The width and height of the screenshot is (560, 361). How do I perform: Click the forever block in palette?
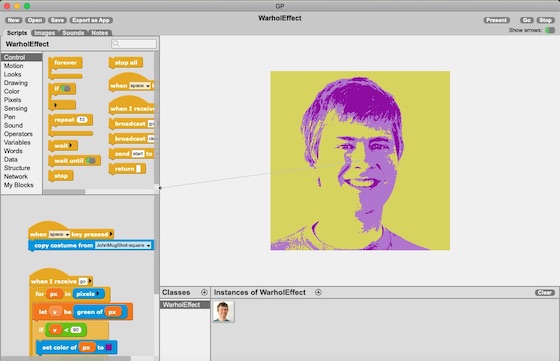65,63
